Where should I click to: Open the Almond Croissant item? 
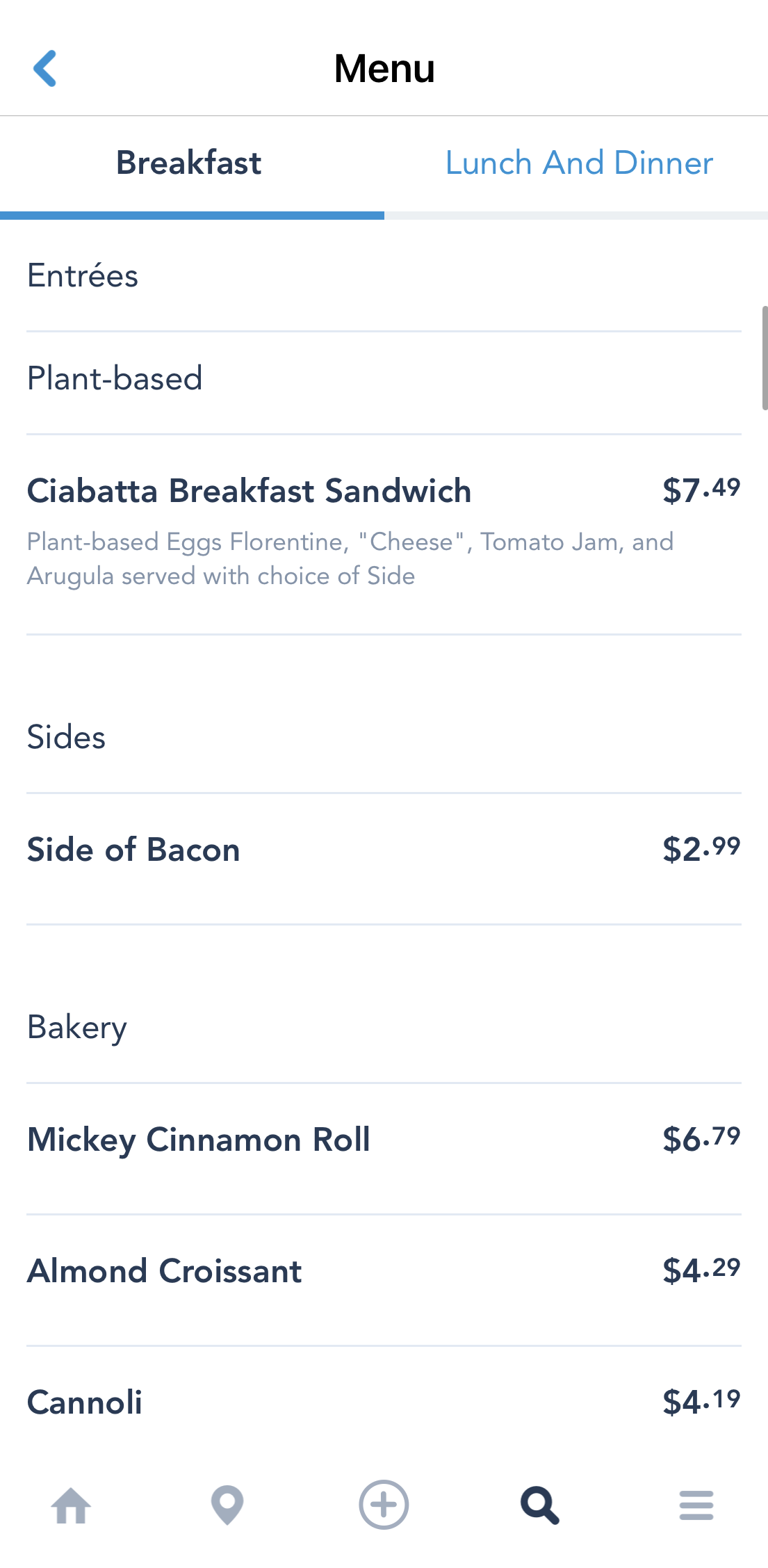click(x=165, y=1271)
